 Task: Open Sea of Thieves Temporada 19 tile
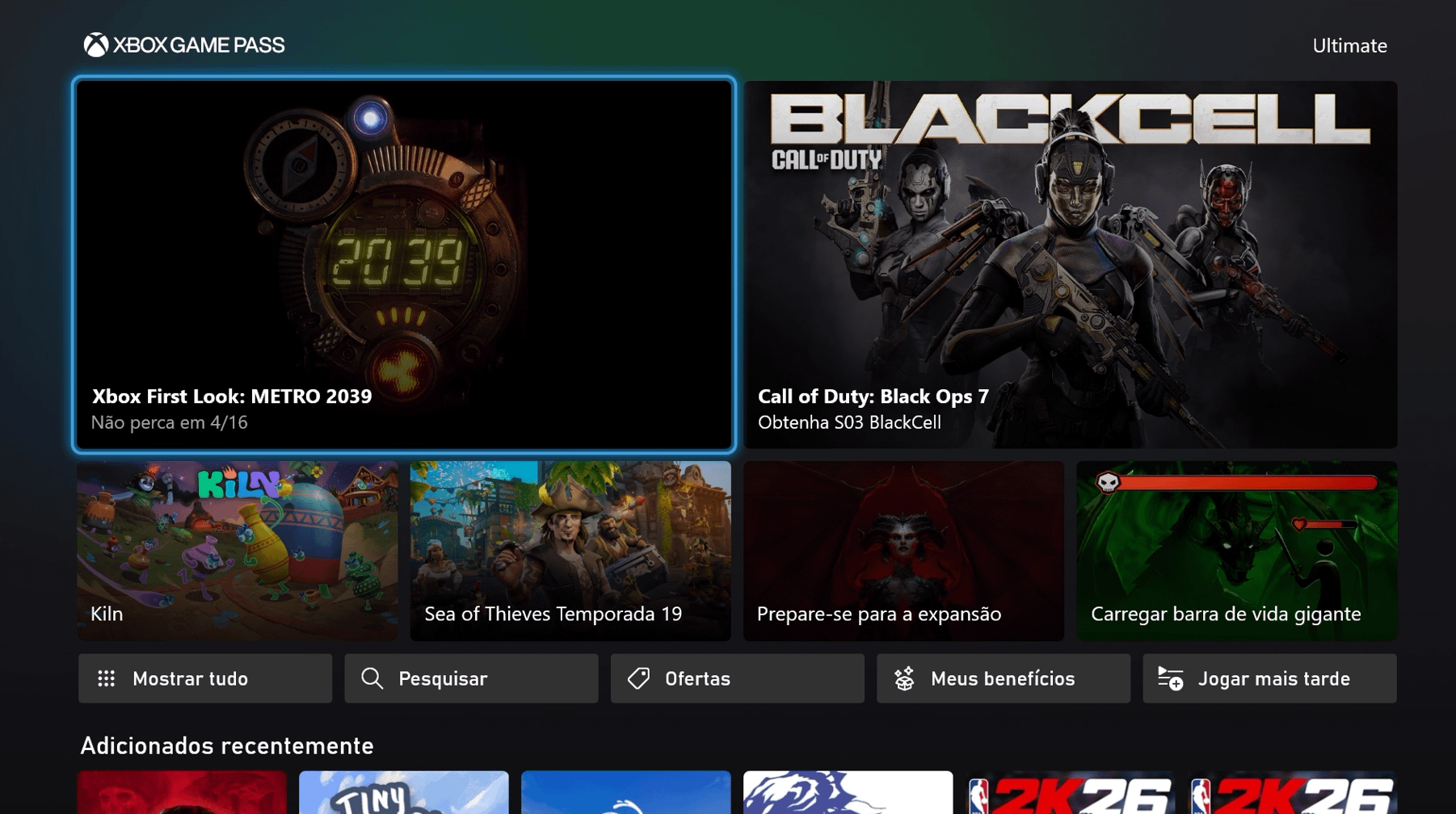coord(570,551)
